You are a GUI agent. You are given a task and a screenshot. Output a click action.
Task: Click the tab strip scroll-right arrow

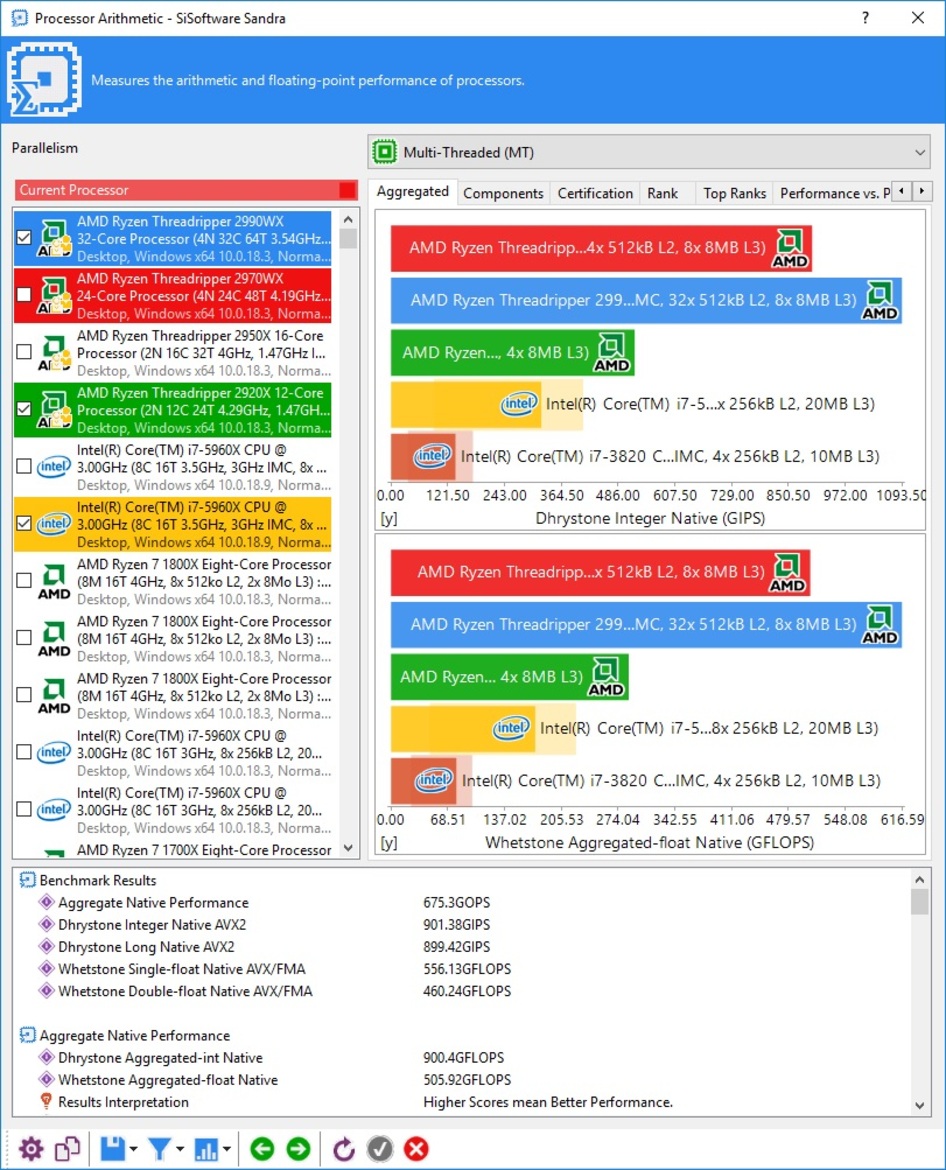click(922, 191)
